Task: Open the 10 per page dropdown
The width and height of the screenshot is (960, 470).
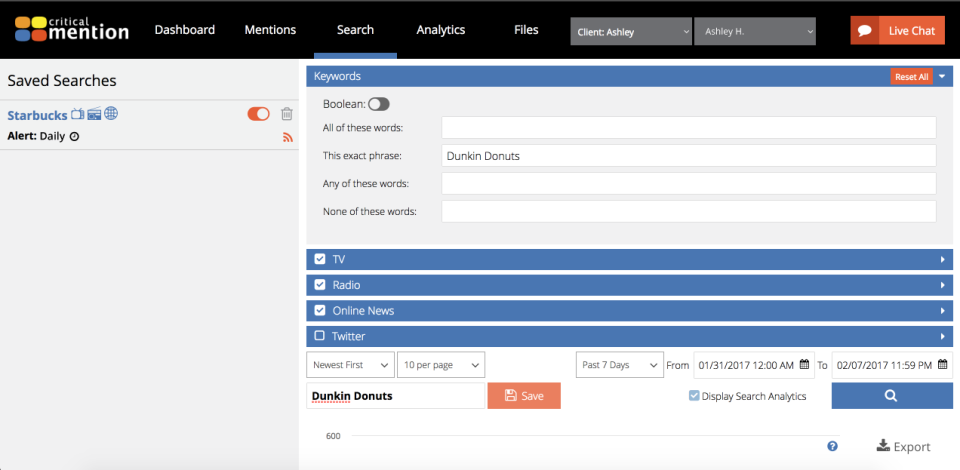Action: [441, 365]
